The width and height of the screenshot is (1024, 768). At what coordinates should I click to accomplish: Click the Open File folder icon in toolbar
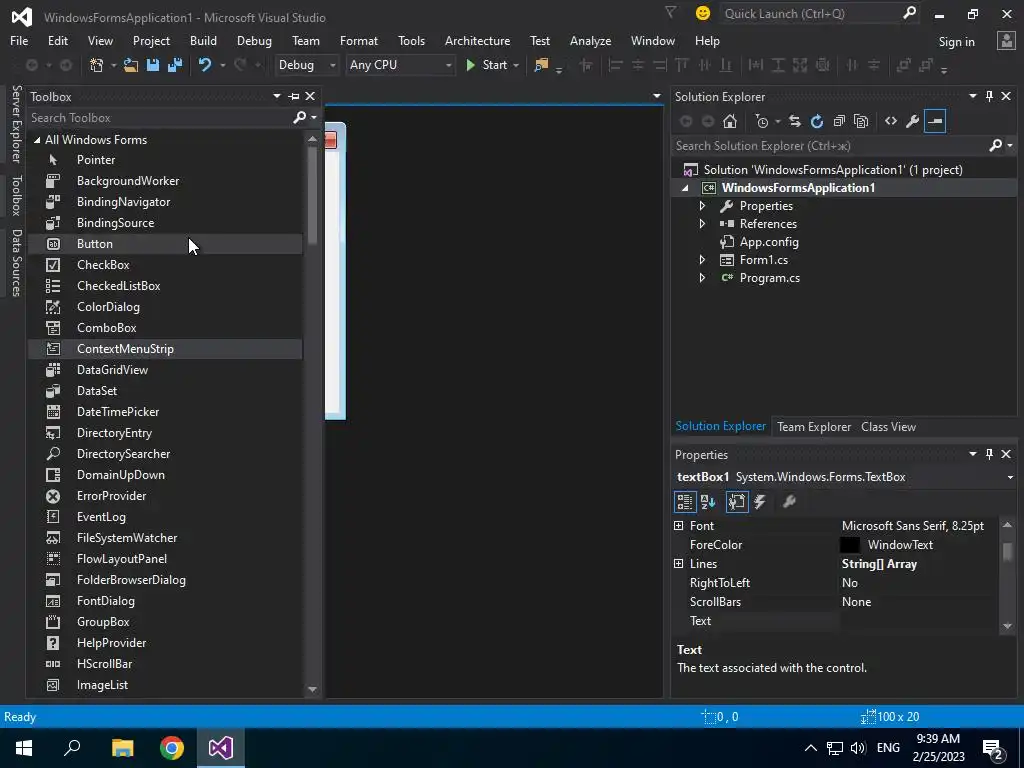(131, 65)
